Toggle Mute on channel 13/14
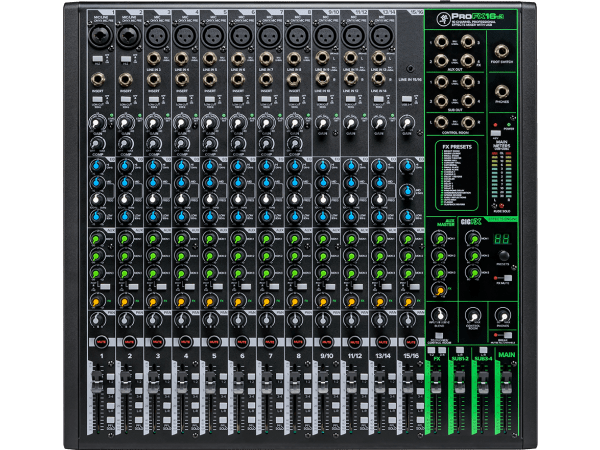This screenshot has width=600, height=450. 383,341
